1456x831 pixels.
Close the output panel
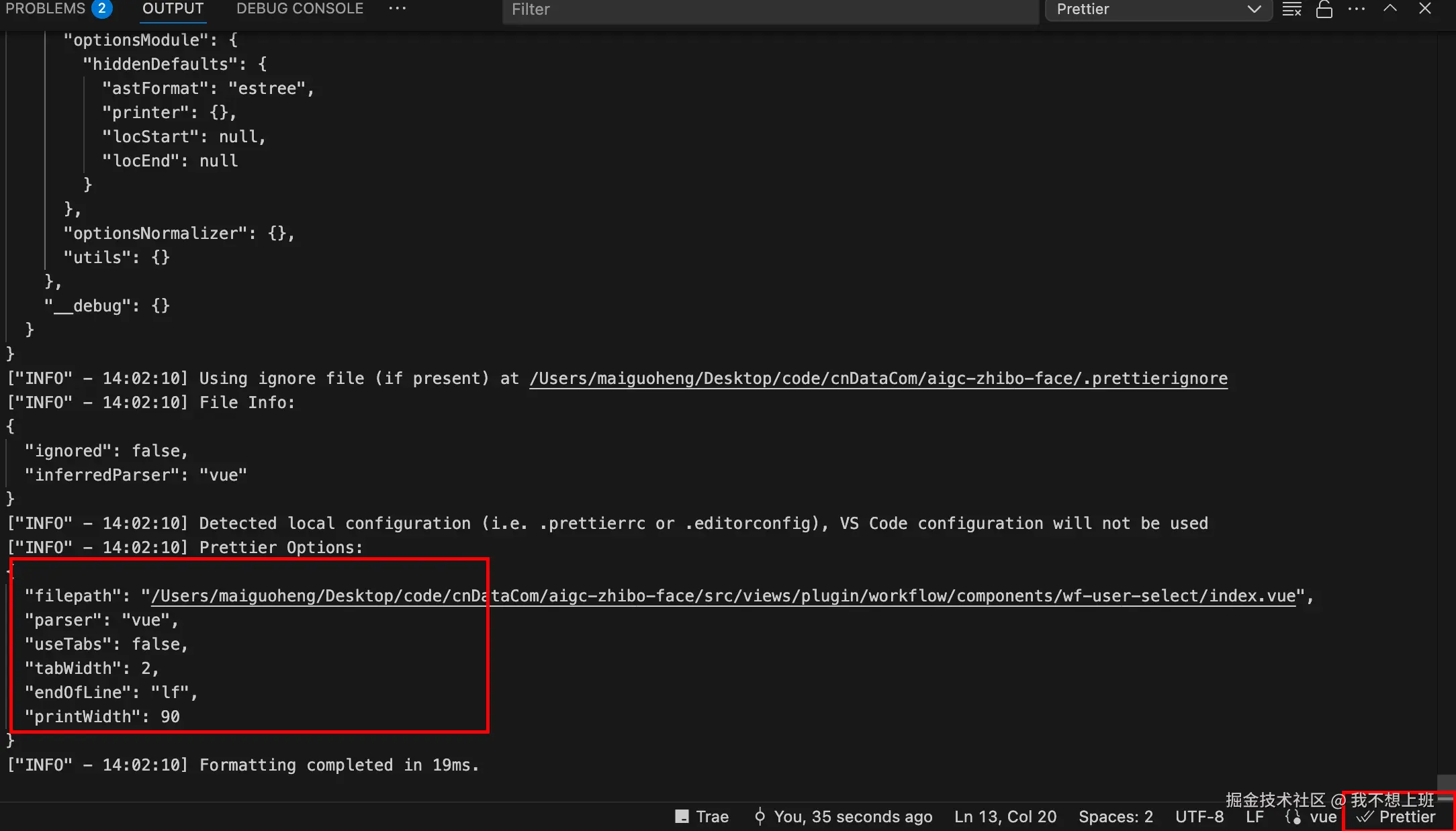[1424, 9]
